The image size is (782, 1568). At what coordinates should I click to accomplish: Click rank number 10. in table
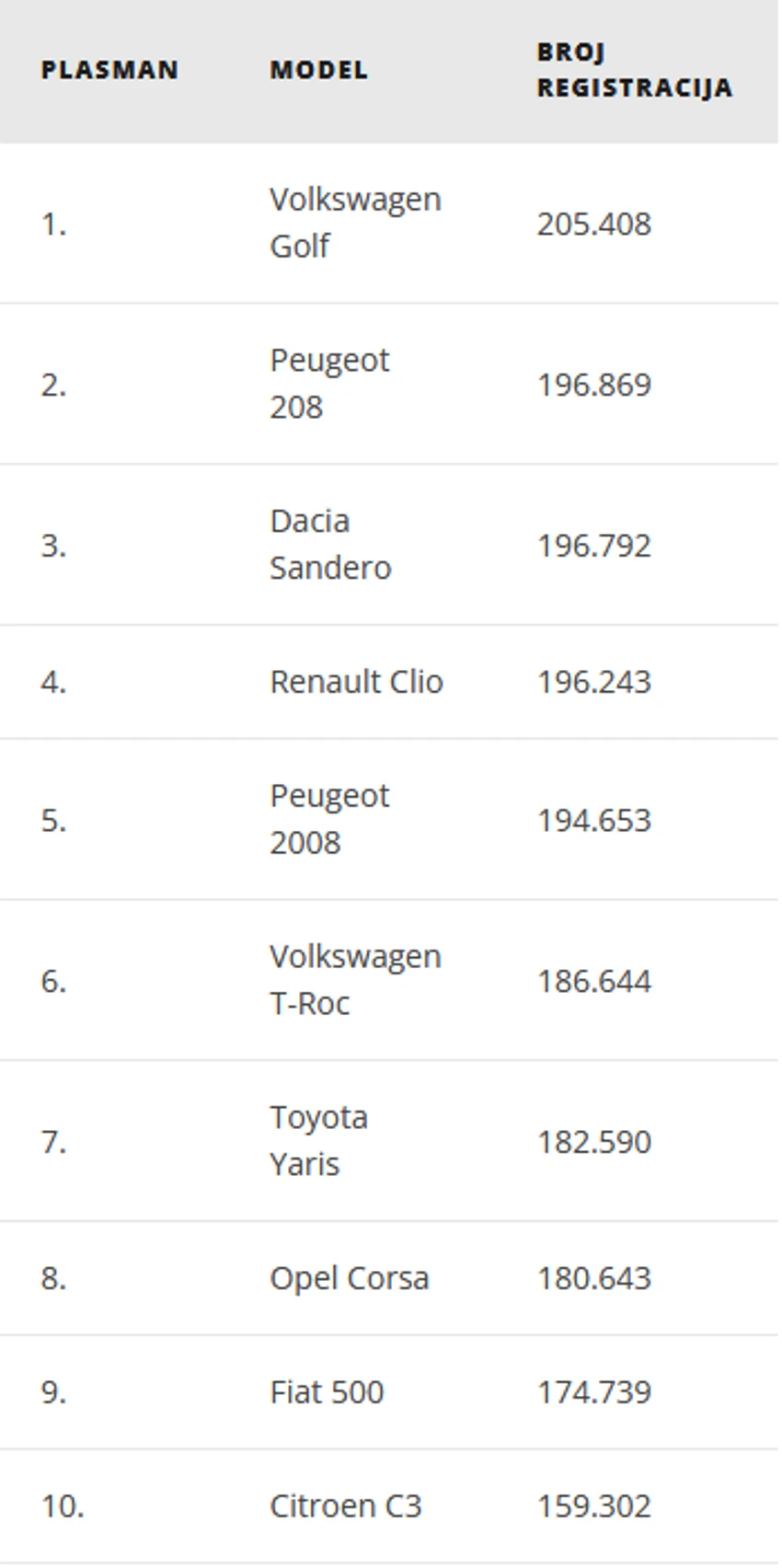[x=62, y=1506]
